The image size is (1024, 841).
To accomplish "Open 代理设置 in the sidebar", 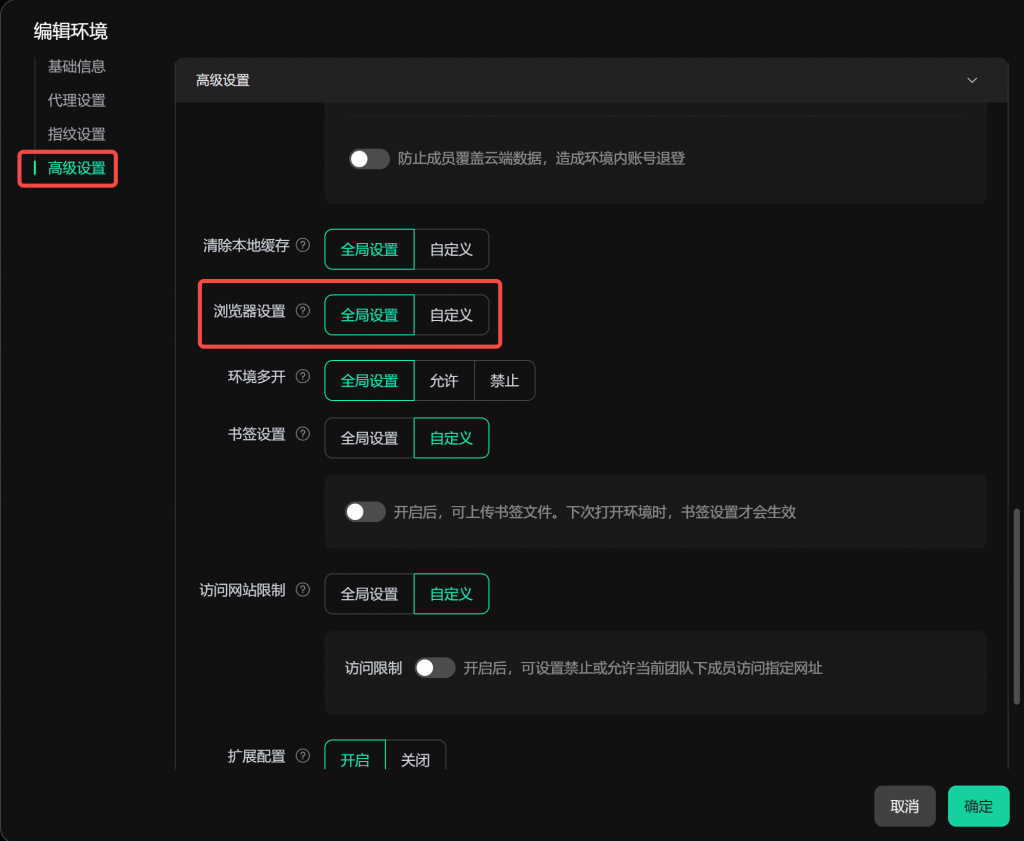I will click(x=77, y=100).
